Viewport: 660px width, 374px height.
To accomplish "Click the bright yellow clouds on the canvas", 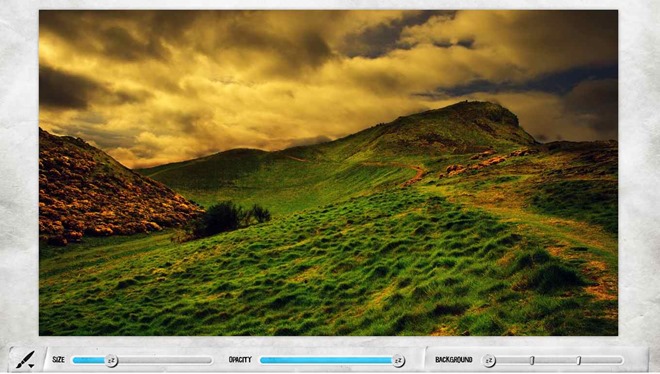I will coord(253,105).
